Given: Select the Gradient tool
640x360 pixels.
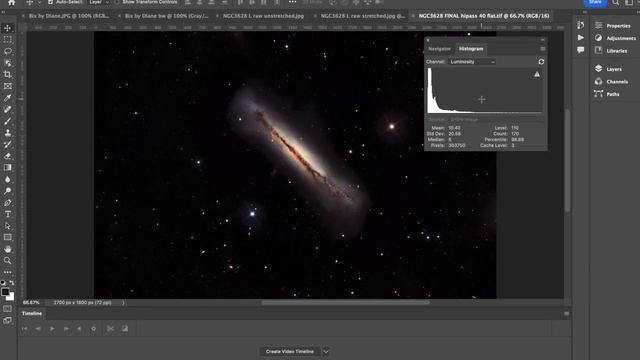Looking at the screenshot, I should click(x=7, y=167).
